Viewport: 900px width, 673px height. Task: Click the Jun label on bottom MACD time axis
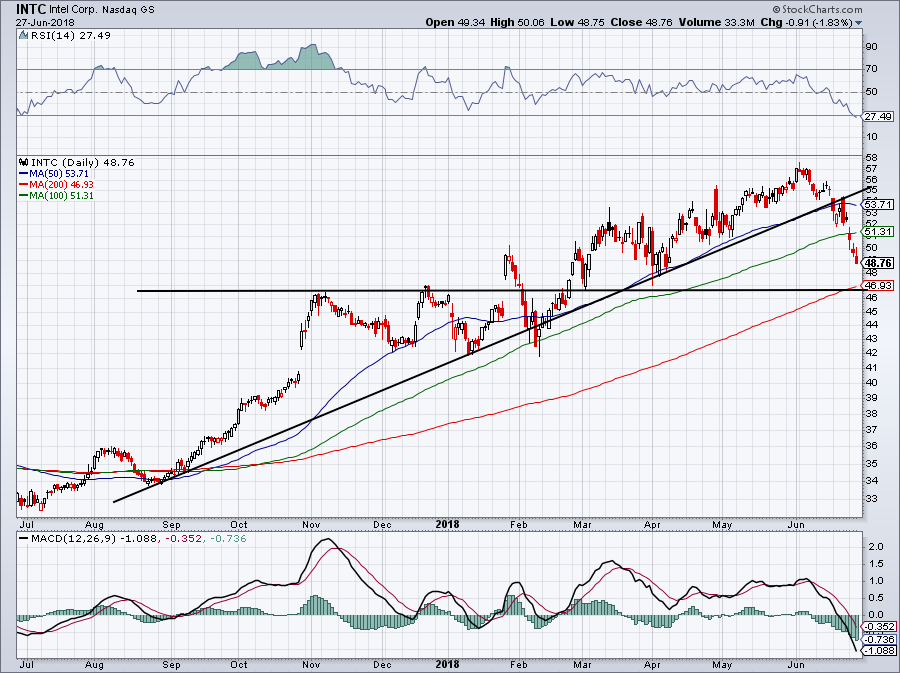pos(796,664)
